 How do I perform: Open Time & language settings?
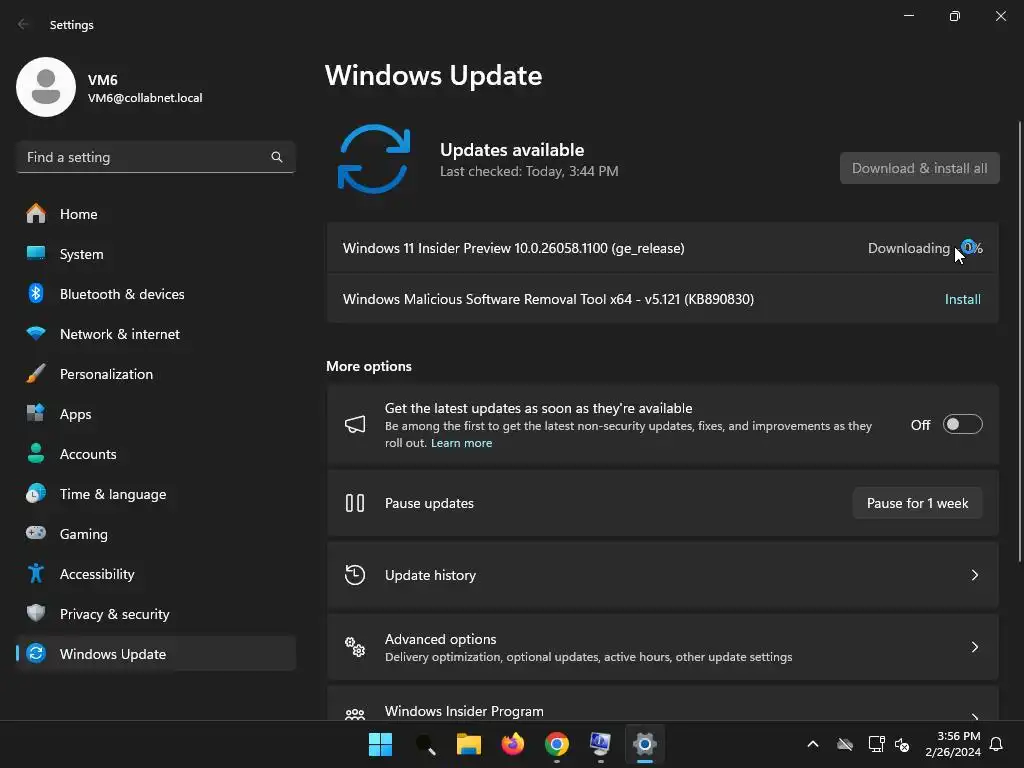click(x=155, y=494)
